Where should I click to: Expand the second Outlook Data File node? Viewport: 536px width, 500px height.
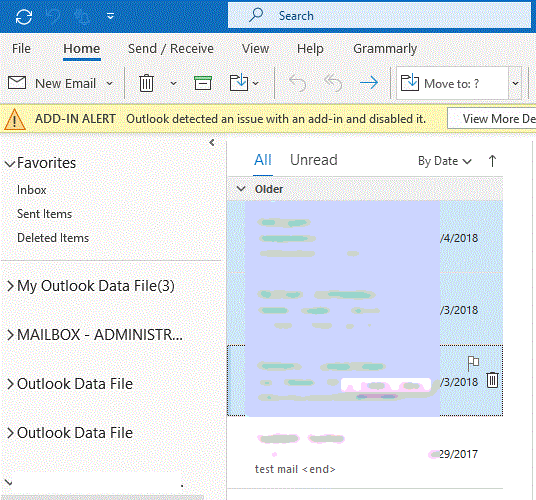coord(10,433)
